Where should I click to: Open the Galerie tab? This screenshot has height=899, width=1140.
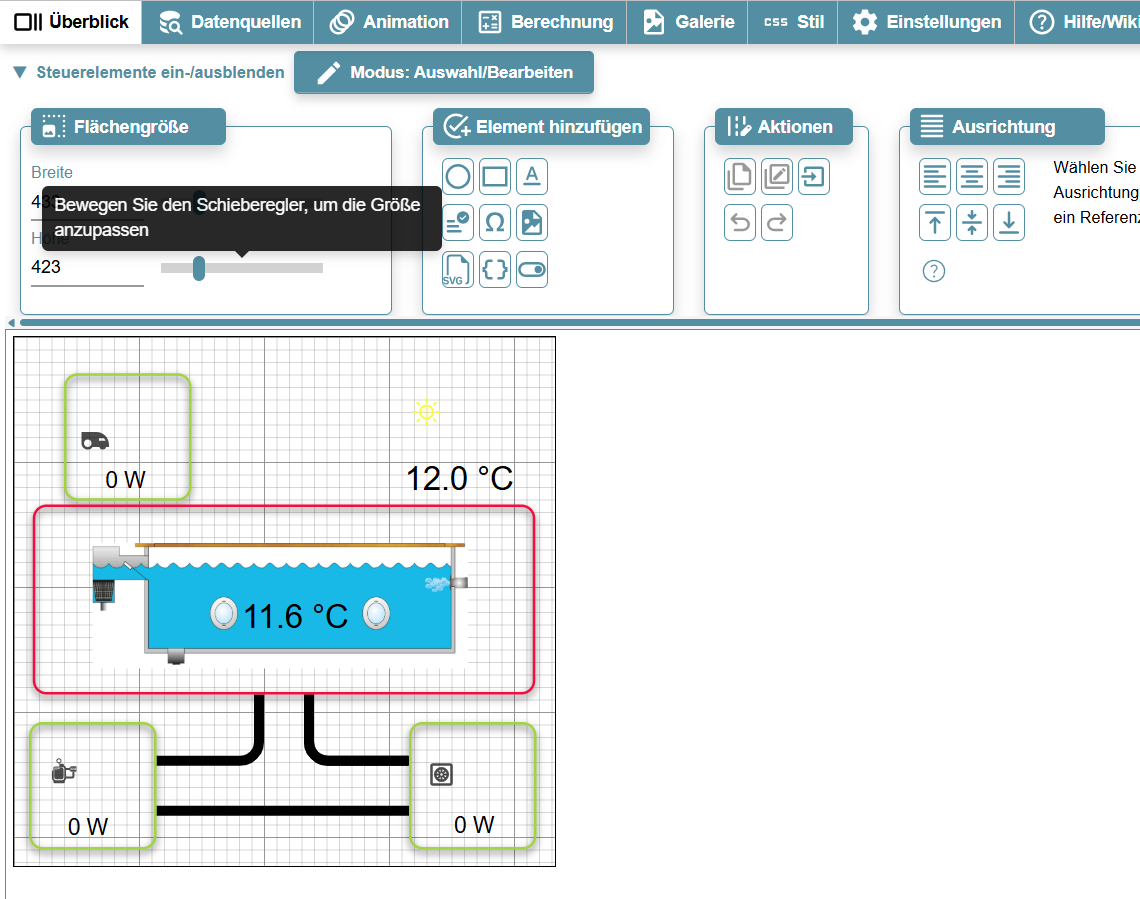pyautogui.click(x=688, y=22)
